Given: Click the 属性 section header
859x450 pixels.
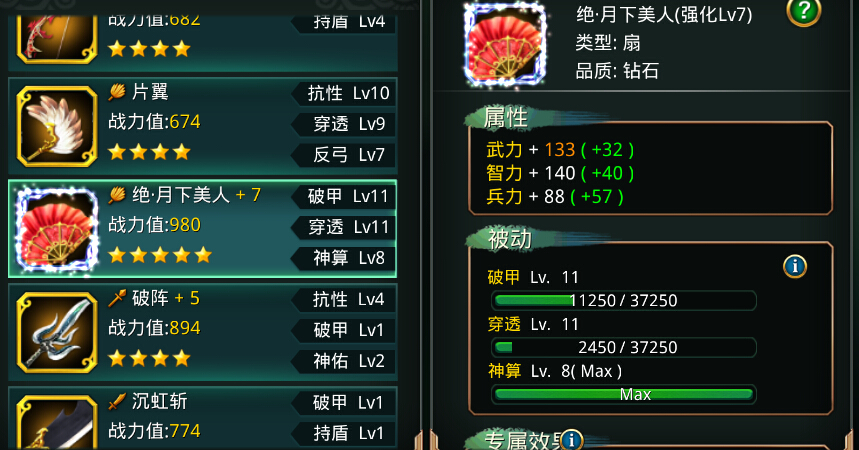Looking at the screenshot, I should (x=505, y=117).
